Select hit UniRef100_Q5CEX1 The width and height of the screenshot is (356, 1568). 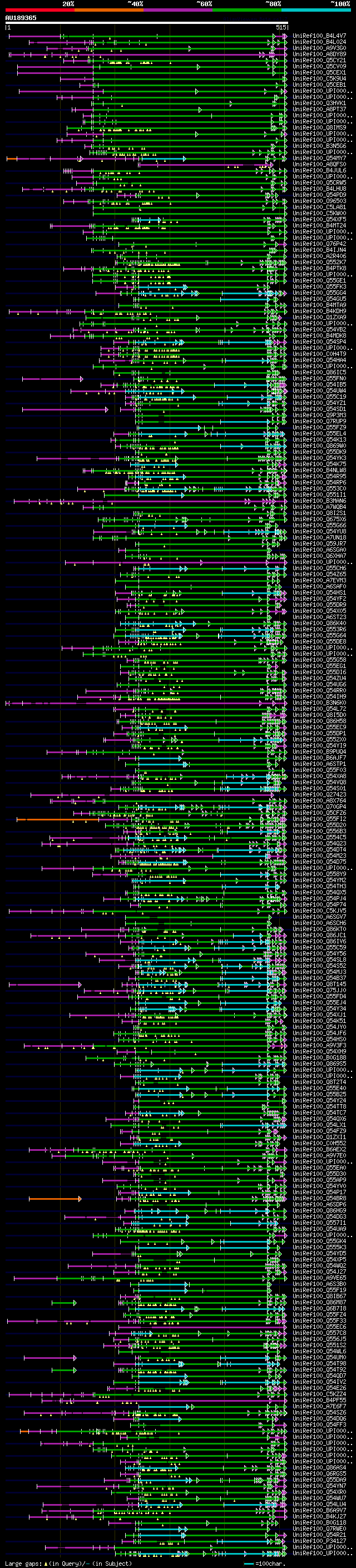[319, 72]
